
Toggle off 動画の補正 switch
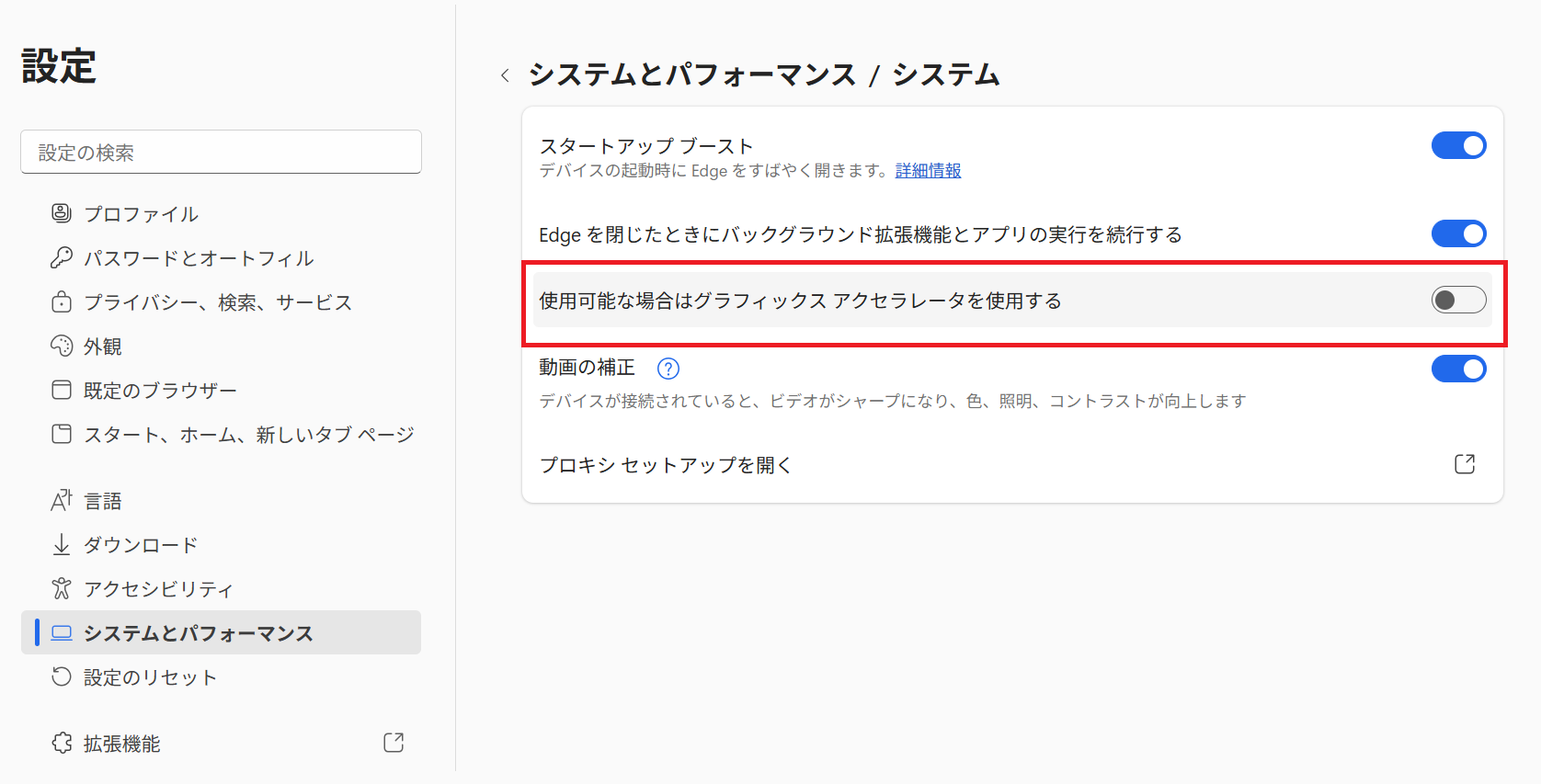(x=1458, y=369)
